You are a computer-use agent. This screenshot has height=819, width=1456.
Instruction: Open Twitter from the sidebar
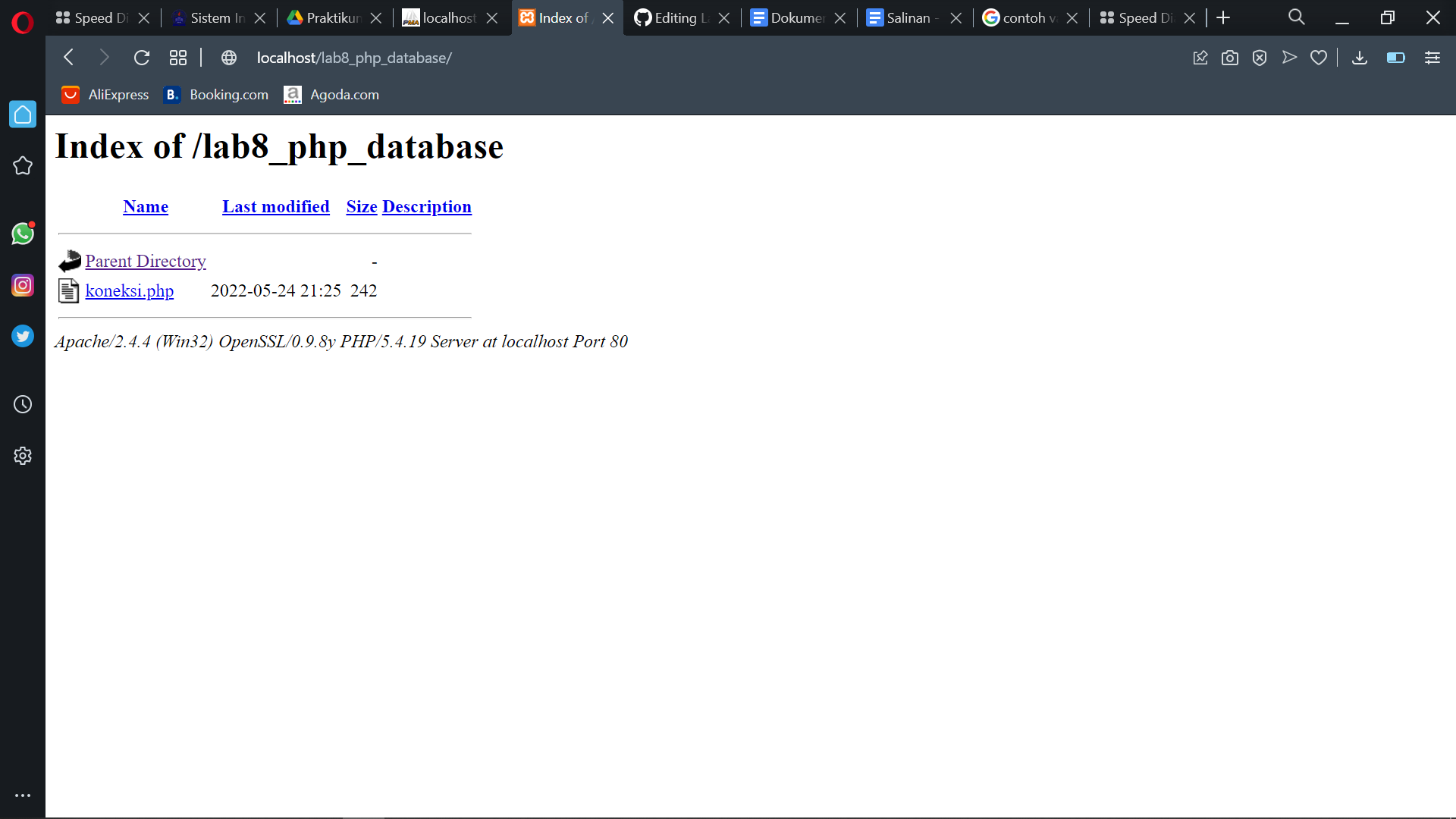pos(23,336)
